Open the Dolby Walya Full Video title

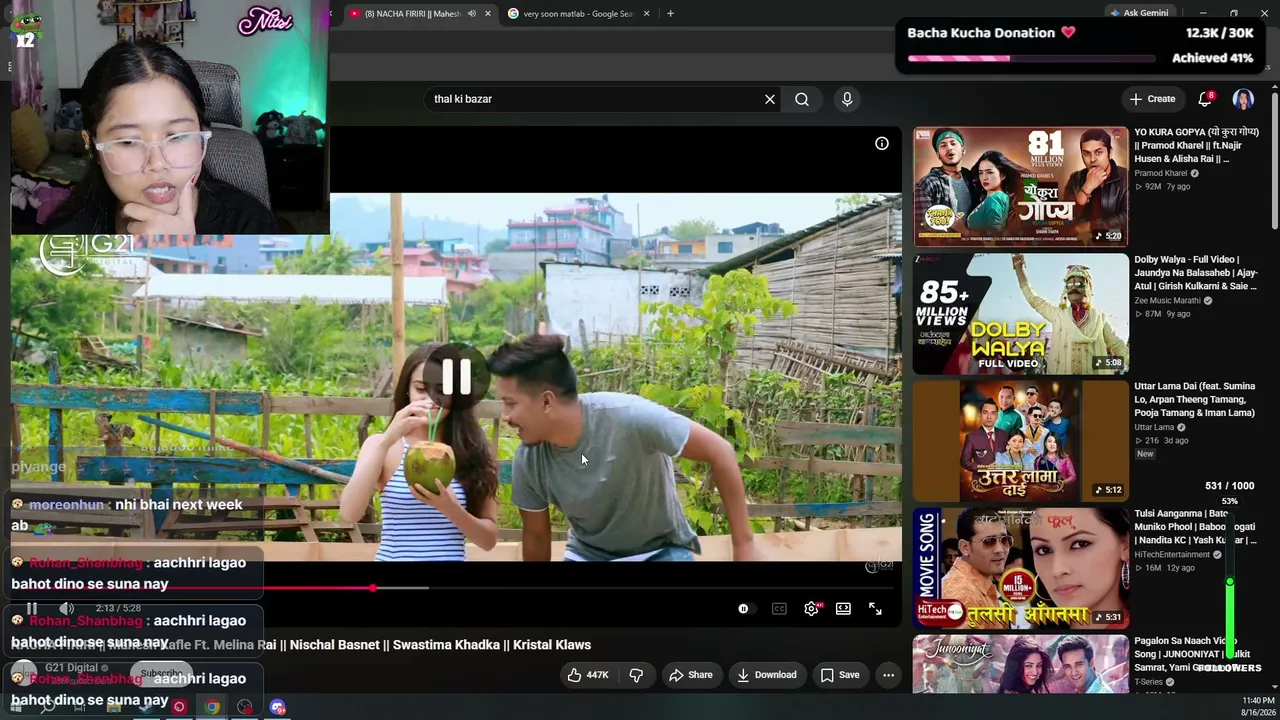[x=1196, y=272]
